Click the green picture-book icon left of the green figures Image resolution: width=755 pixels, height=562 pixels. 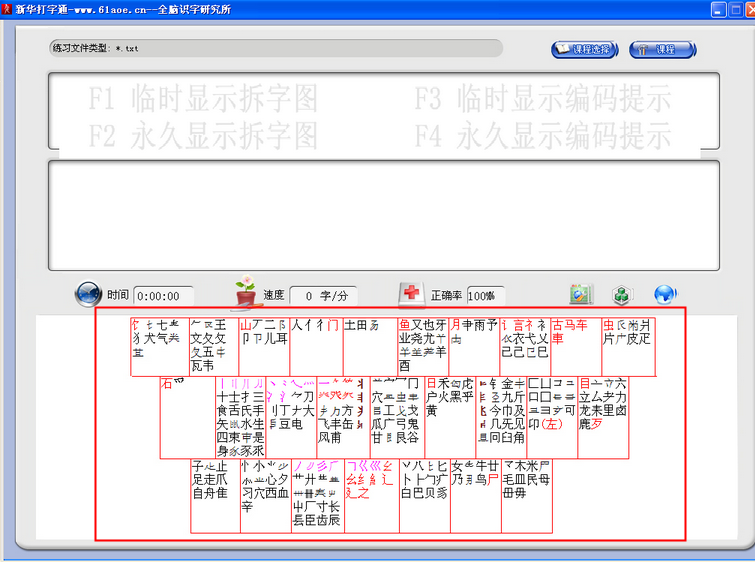pyautogui.click(x=581, y=294)
